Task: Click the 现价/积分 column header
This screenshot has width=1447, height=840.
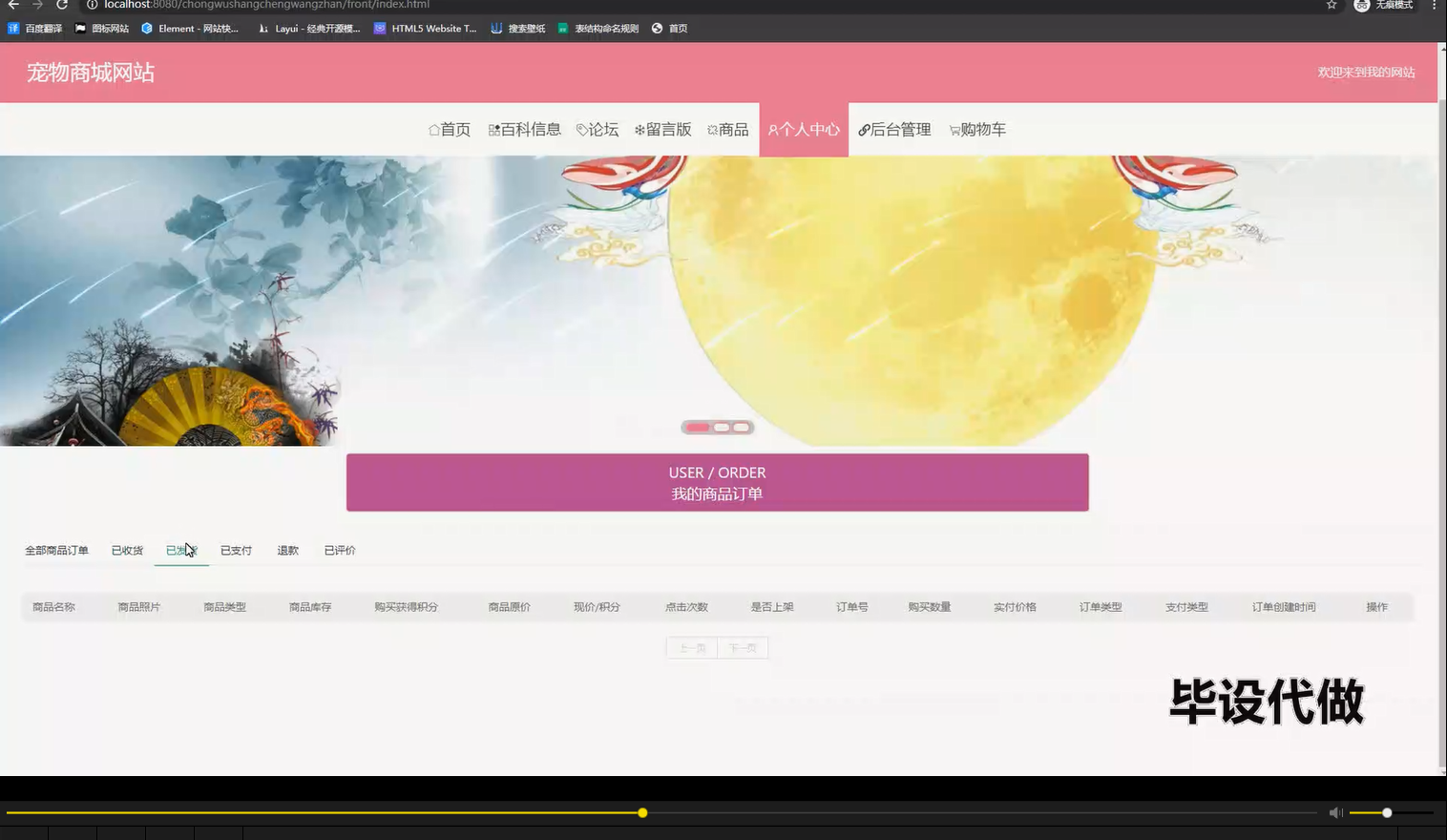Action: [597, 607]
